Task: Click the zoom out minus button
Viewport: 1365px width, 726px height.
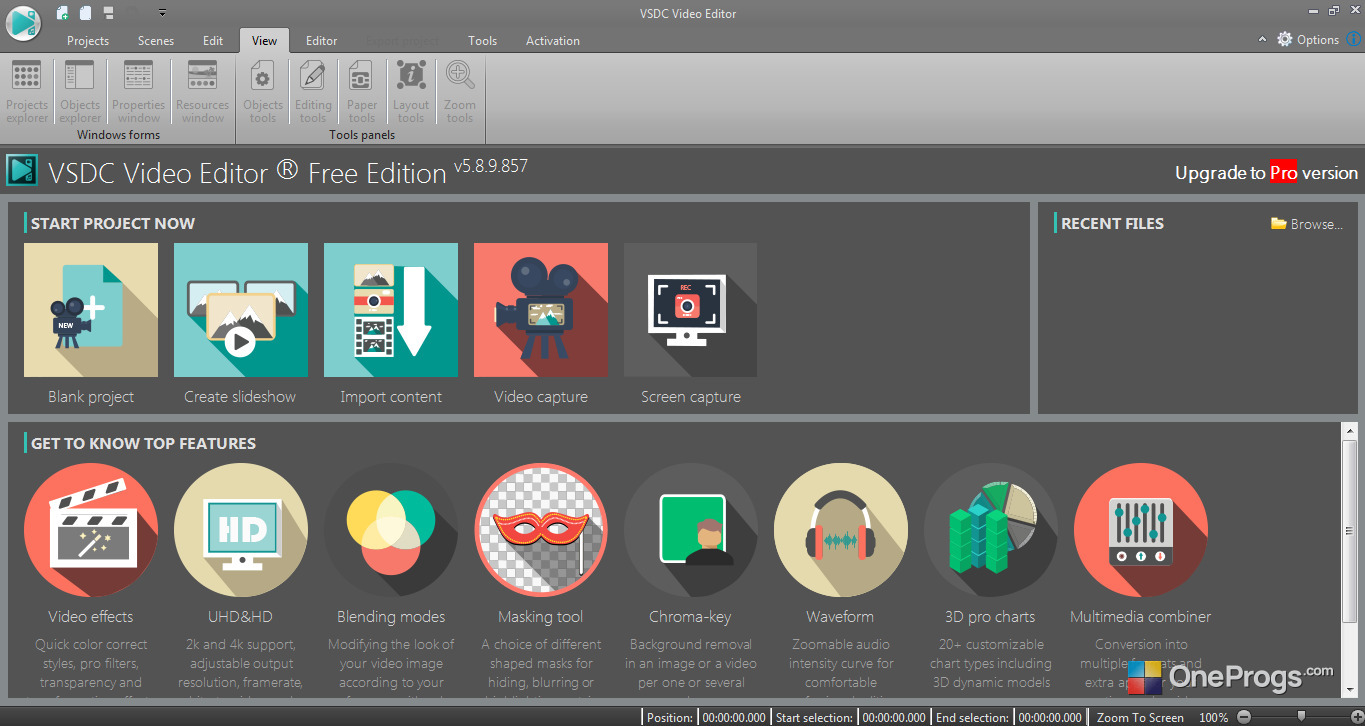Action: click(1244, 717)
